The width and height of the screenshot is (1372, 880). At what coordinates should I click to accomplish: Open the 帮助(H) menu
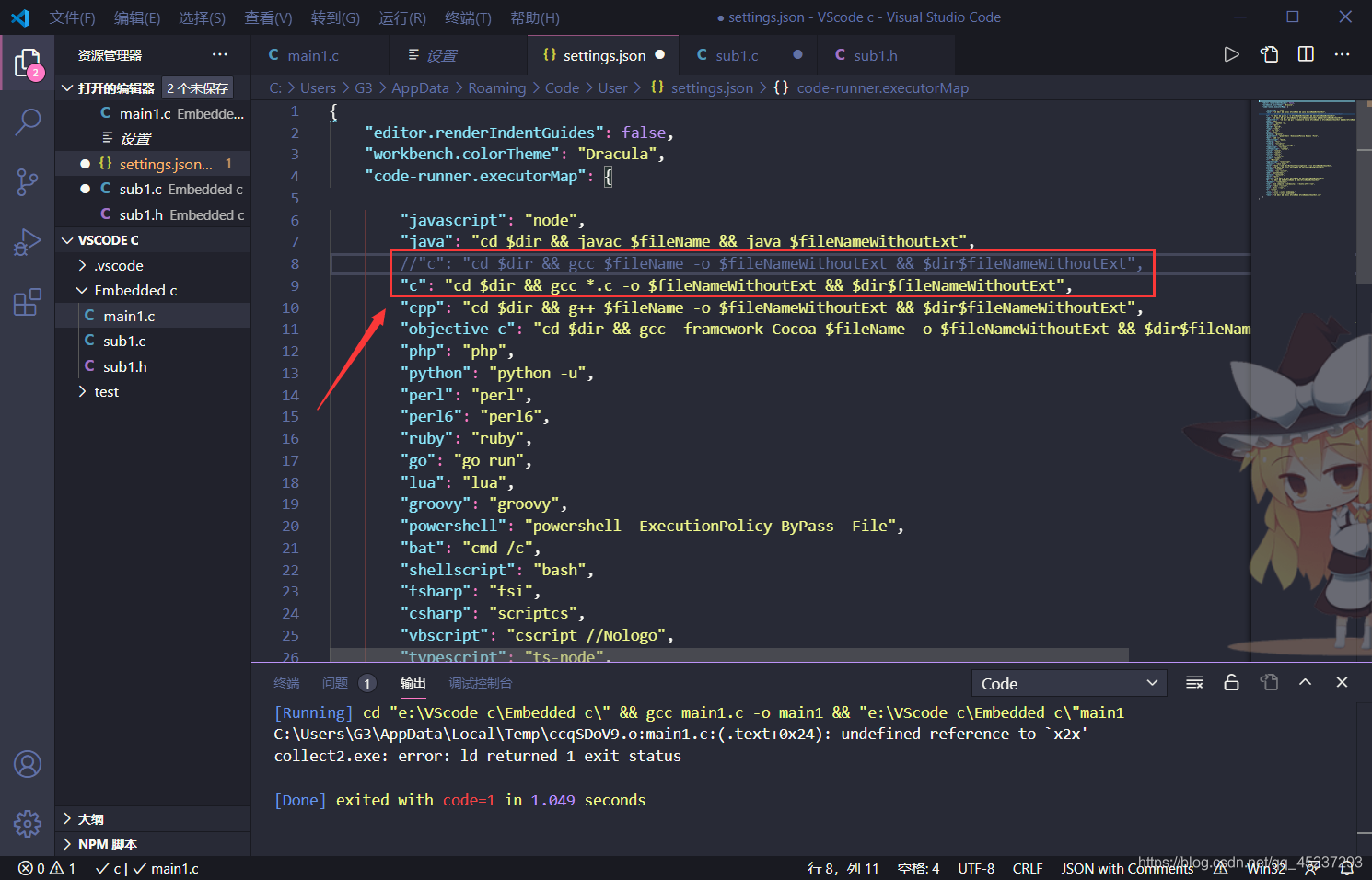pos(534,17)
